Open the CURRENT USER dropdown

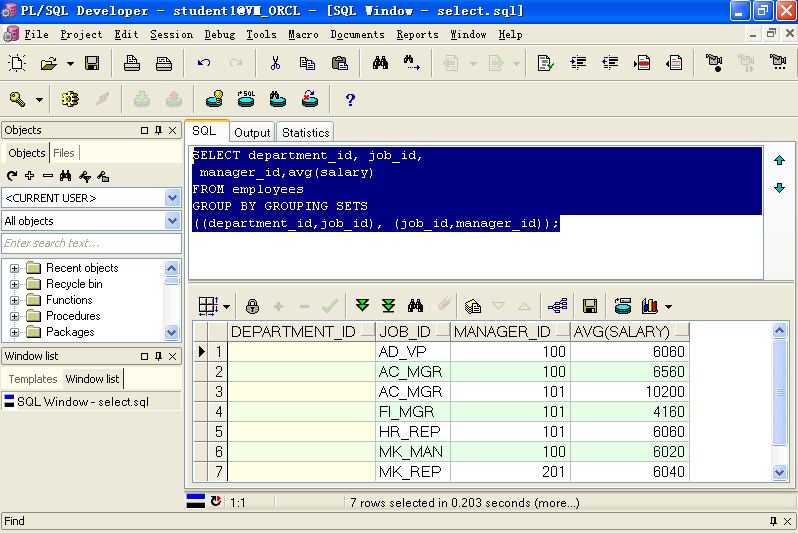tap(172, 197)
